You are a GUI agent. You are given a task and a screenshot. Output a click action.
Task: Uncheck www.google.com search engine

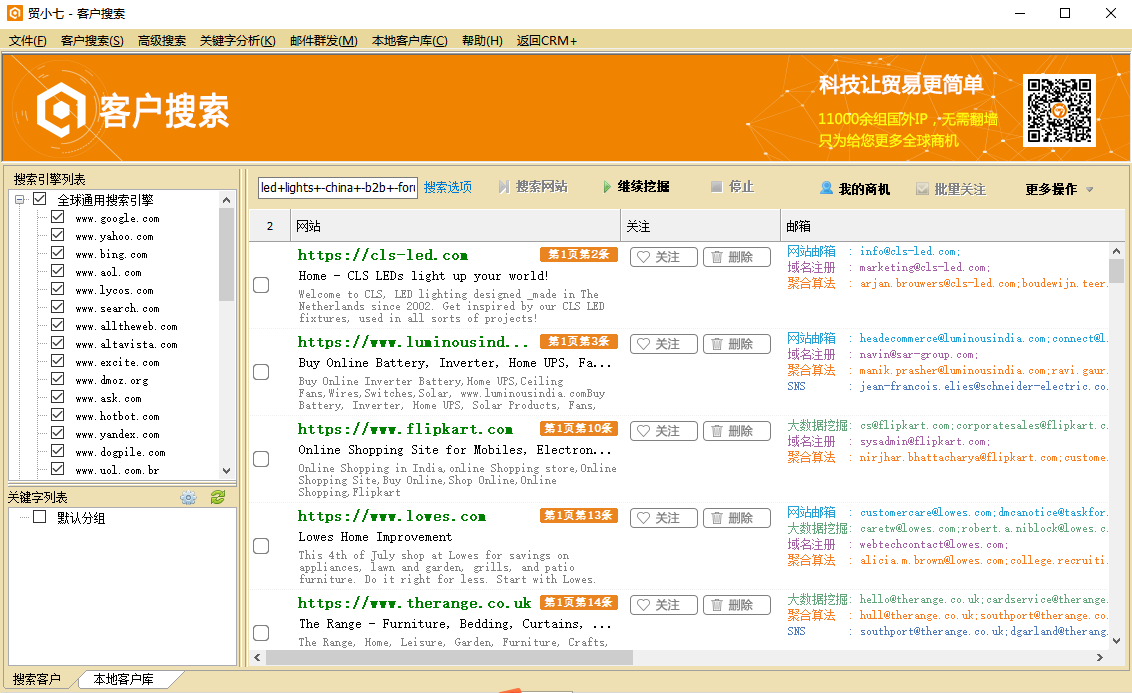pyautogui.click(x=58, y=217)
